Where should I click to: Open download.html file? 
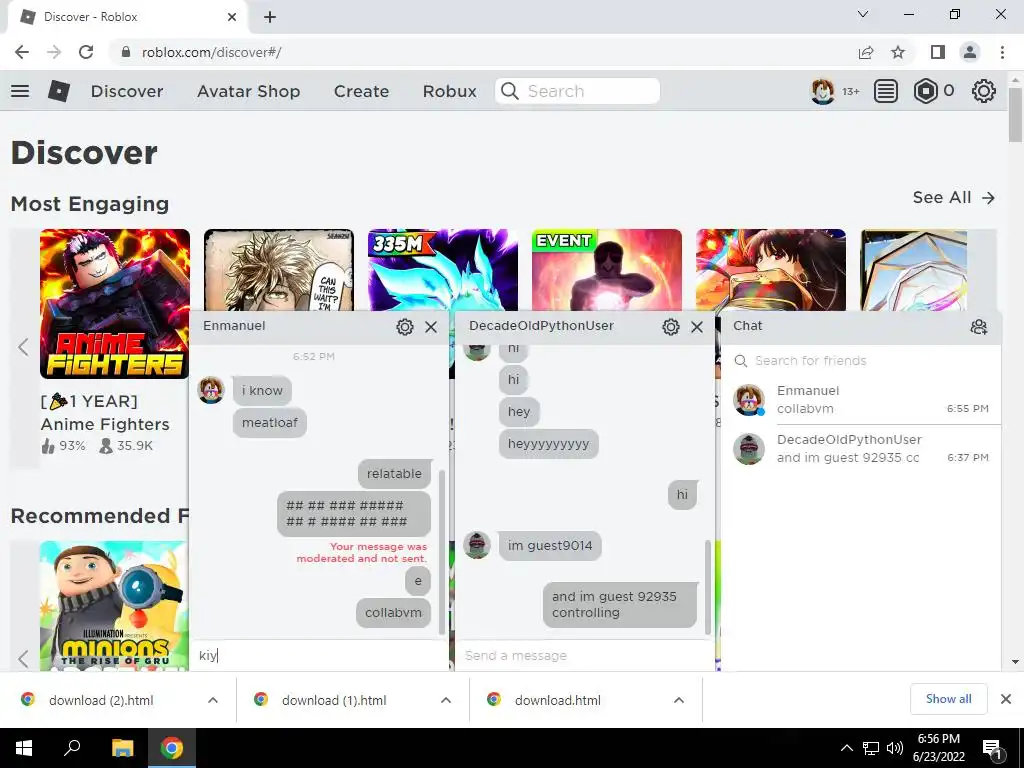[x=557, y=700]
